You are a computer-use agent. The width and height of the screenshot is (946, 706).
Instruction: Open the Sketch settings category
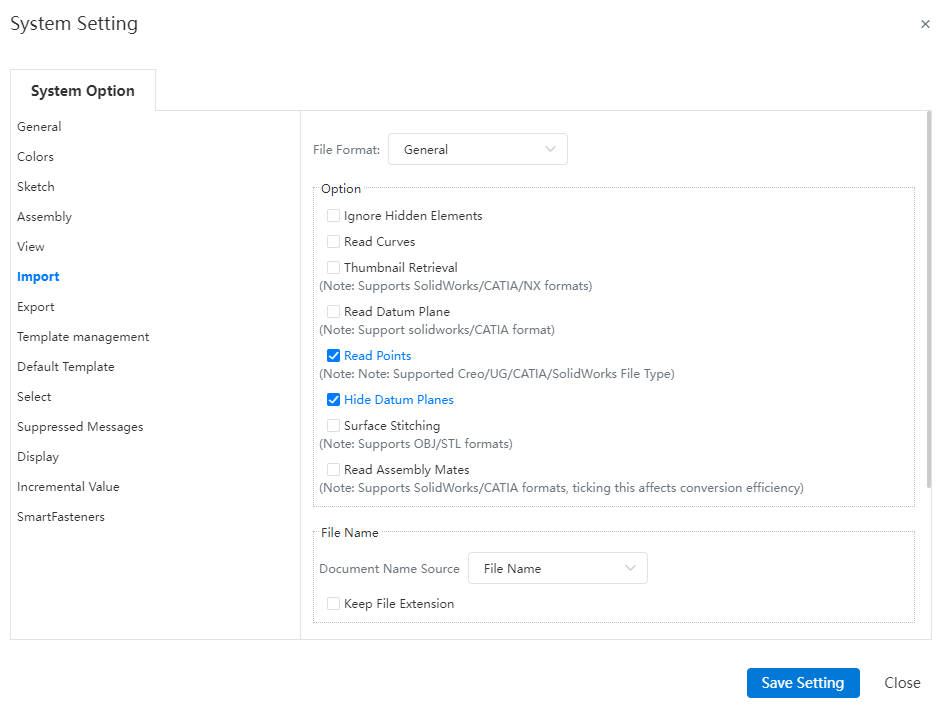pos(36,186)
